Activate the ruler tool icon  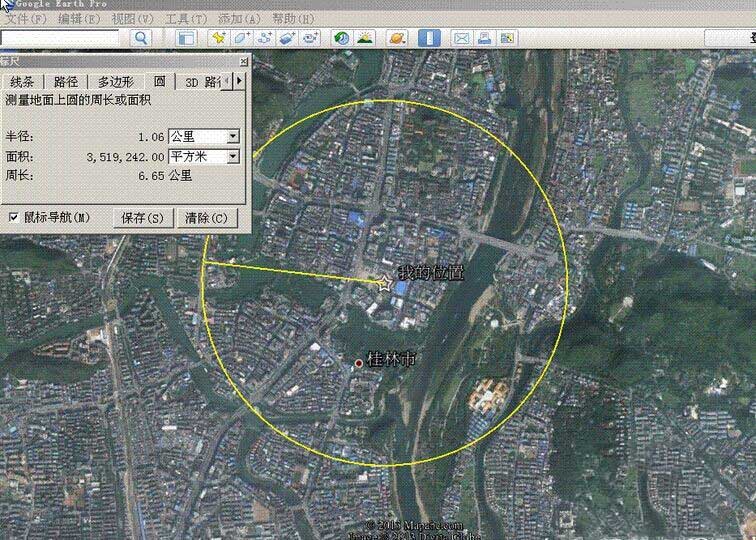429,38
